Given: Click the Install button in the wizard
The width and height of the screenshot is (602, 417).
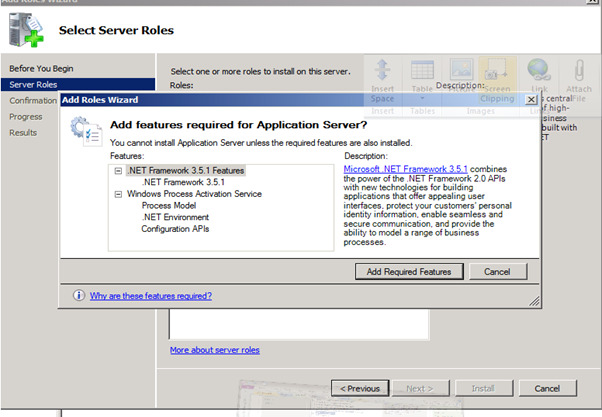Looking at the screenshot, I should [x=483, y=388].
